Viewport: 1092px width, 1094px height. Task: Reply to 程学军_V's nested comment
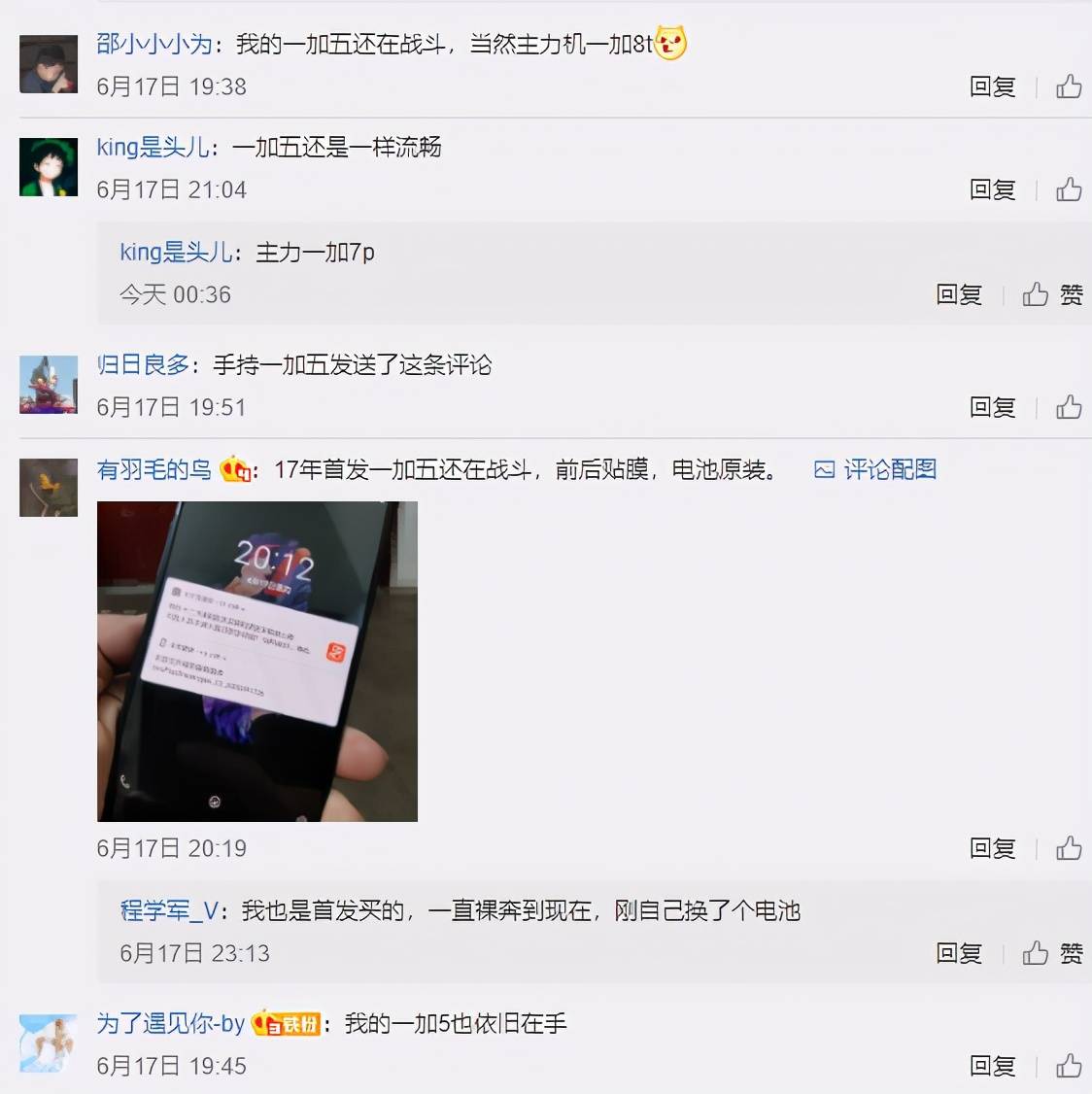point(959,953)
